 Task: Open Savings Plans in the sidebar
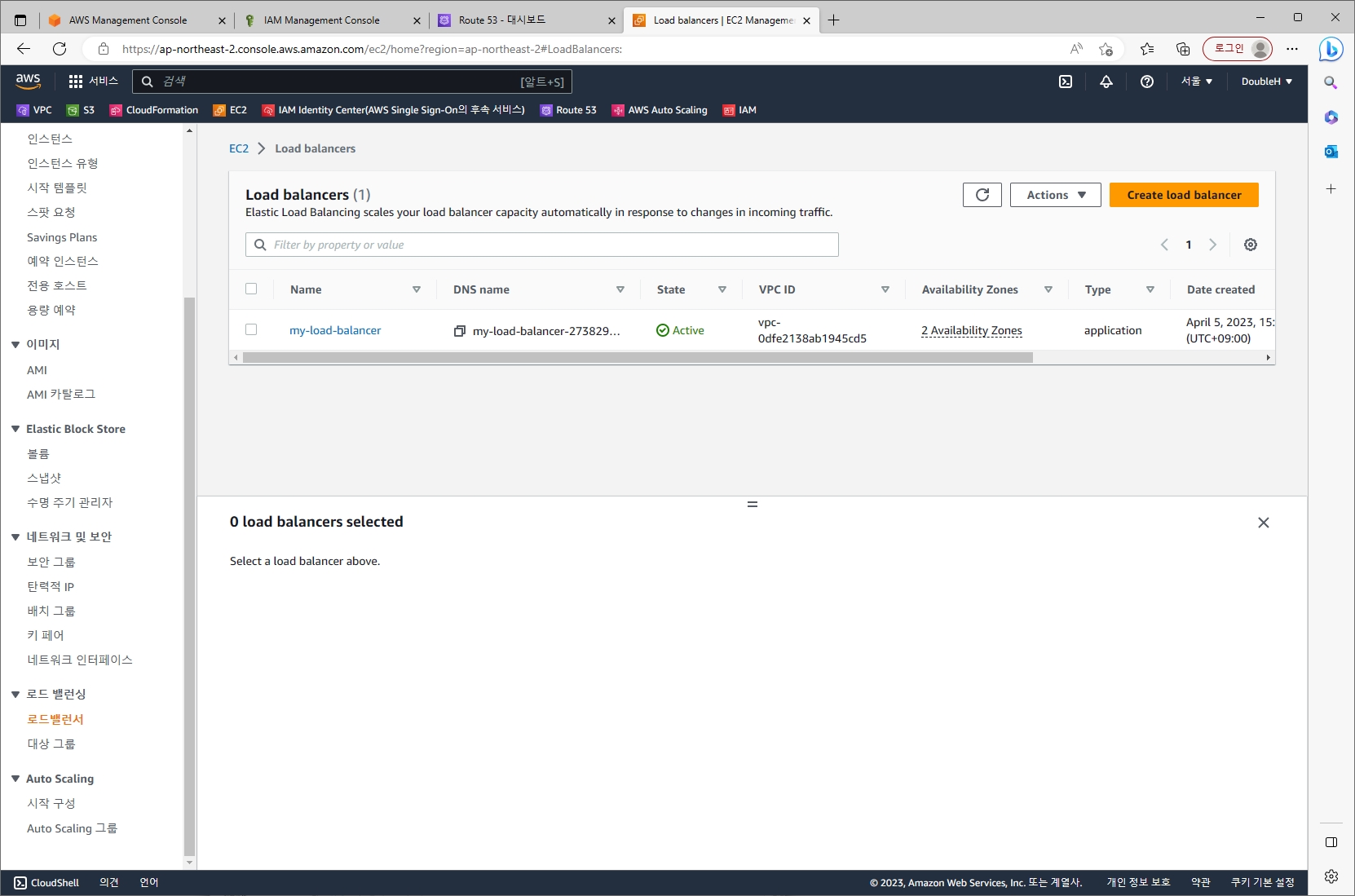pyautogui.click(x=62, y=237)
